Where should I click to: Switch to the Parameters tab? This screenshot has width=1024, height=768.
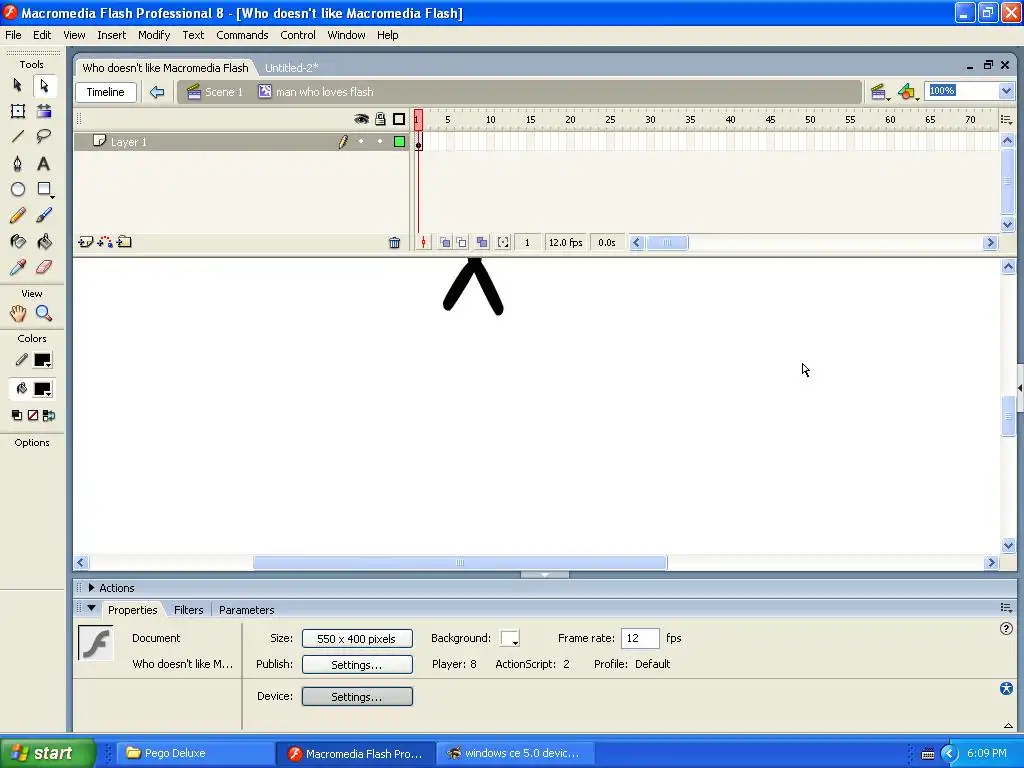tap(246, 610)
